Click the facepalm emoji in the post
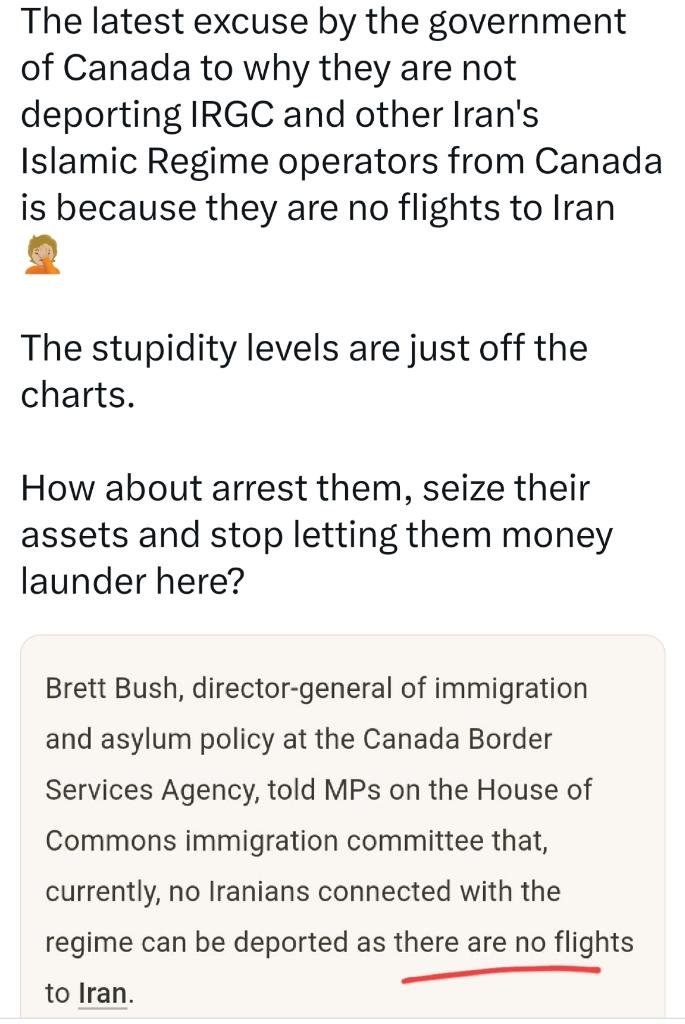 pos(41,255)
